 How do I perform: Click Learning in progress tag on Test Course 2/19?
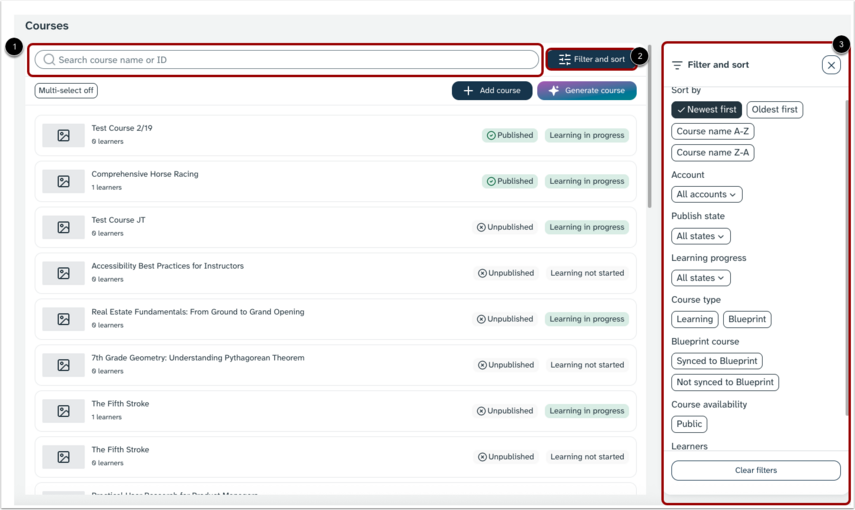587,135
